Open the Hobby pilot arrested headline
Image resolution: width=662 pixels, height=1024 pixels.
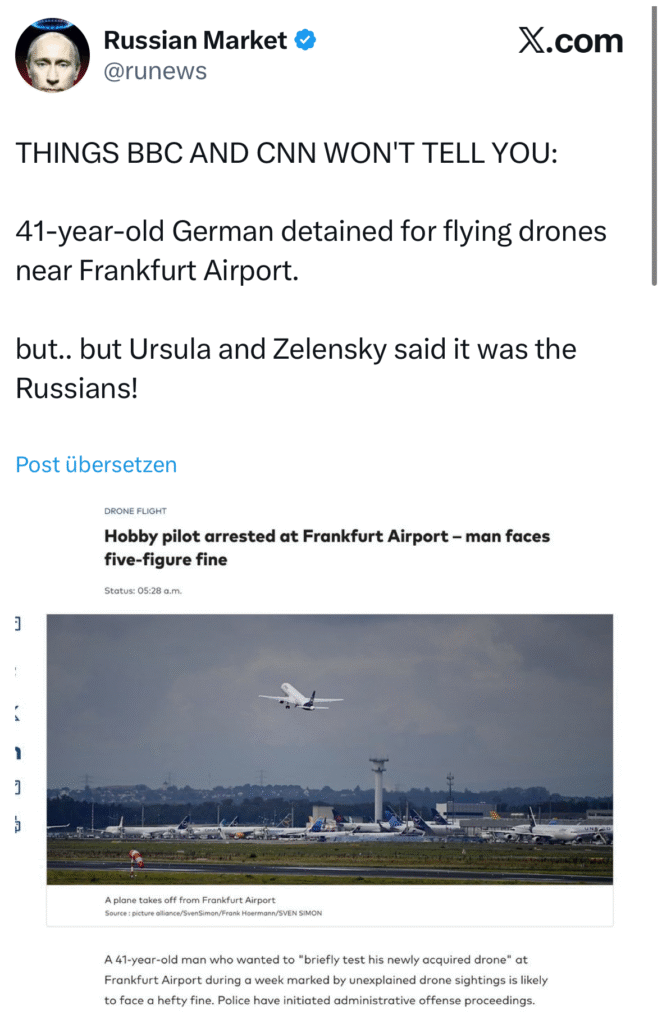click(327, 548)
